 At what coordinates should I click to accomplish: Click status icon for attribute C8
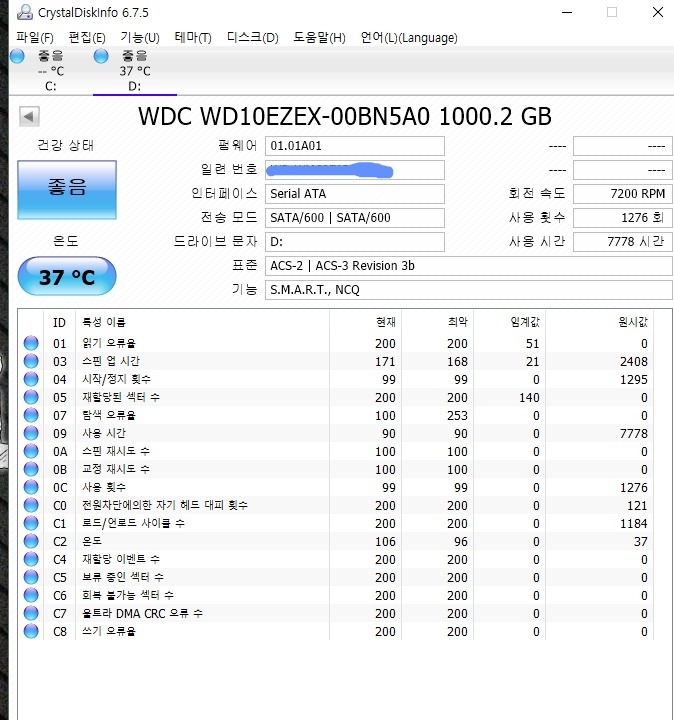(31, 631)
